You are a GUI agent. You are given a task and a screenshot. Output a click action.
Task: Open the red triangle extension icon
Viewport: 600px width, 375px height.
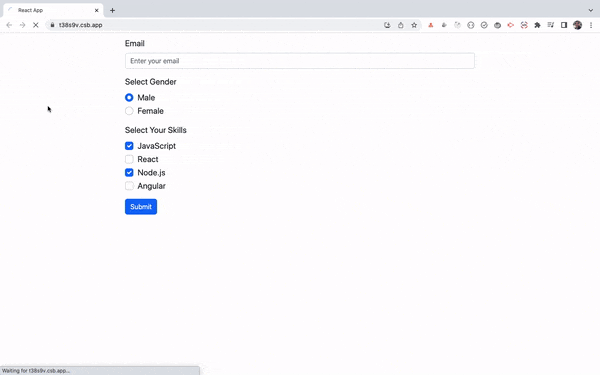click(x=430, y=25)
